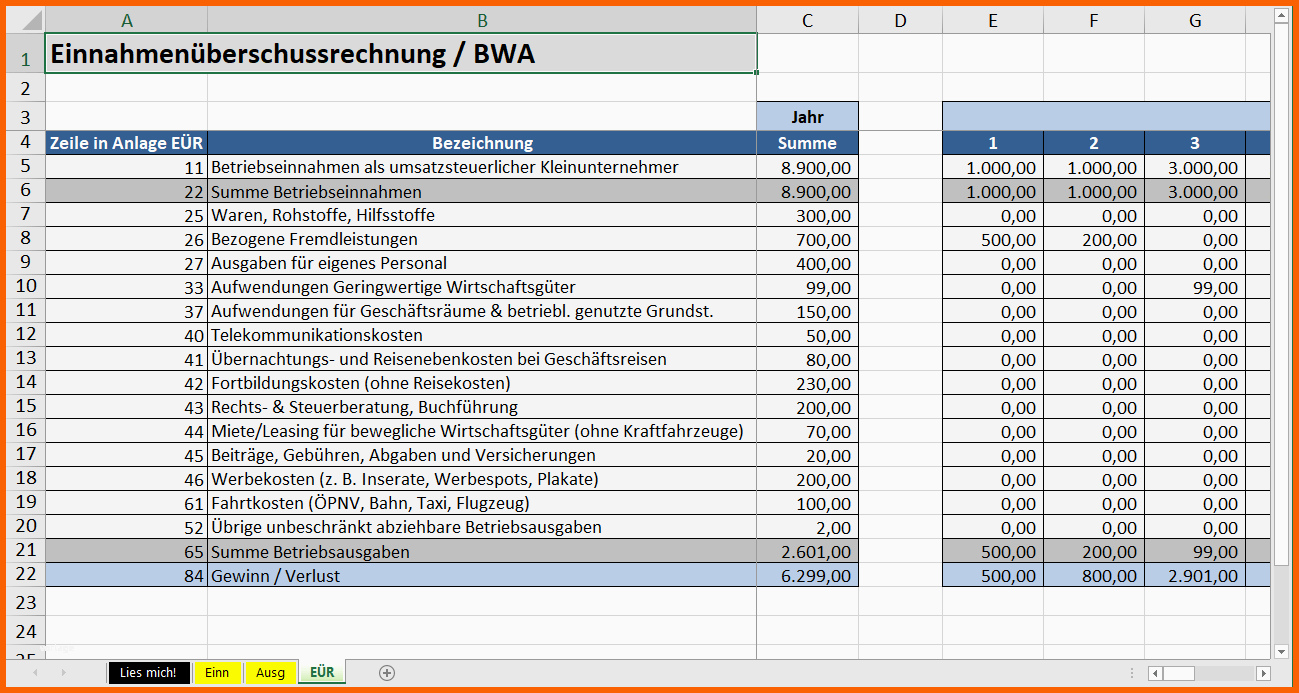Screen dimensions: 1299x693
Task: Select the '2.601,00' total expenses cell
Action: [807, 551]
